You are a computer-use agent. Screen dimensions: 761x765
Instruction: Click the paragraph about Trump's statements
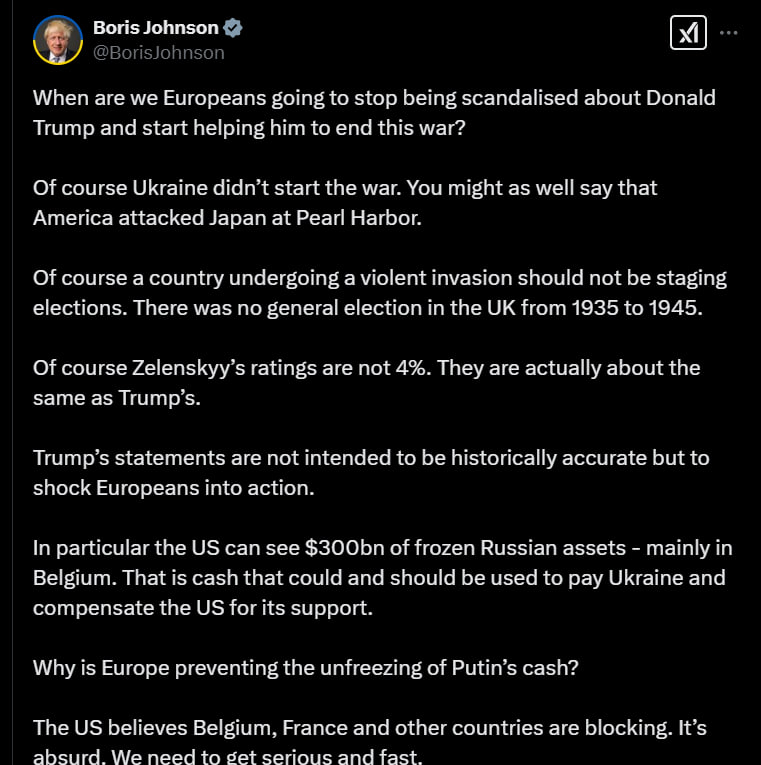[371, 473]
